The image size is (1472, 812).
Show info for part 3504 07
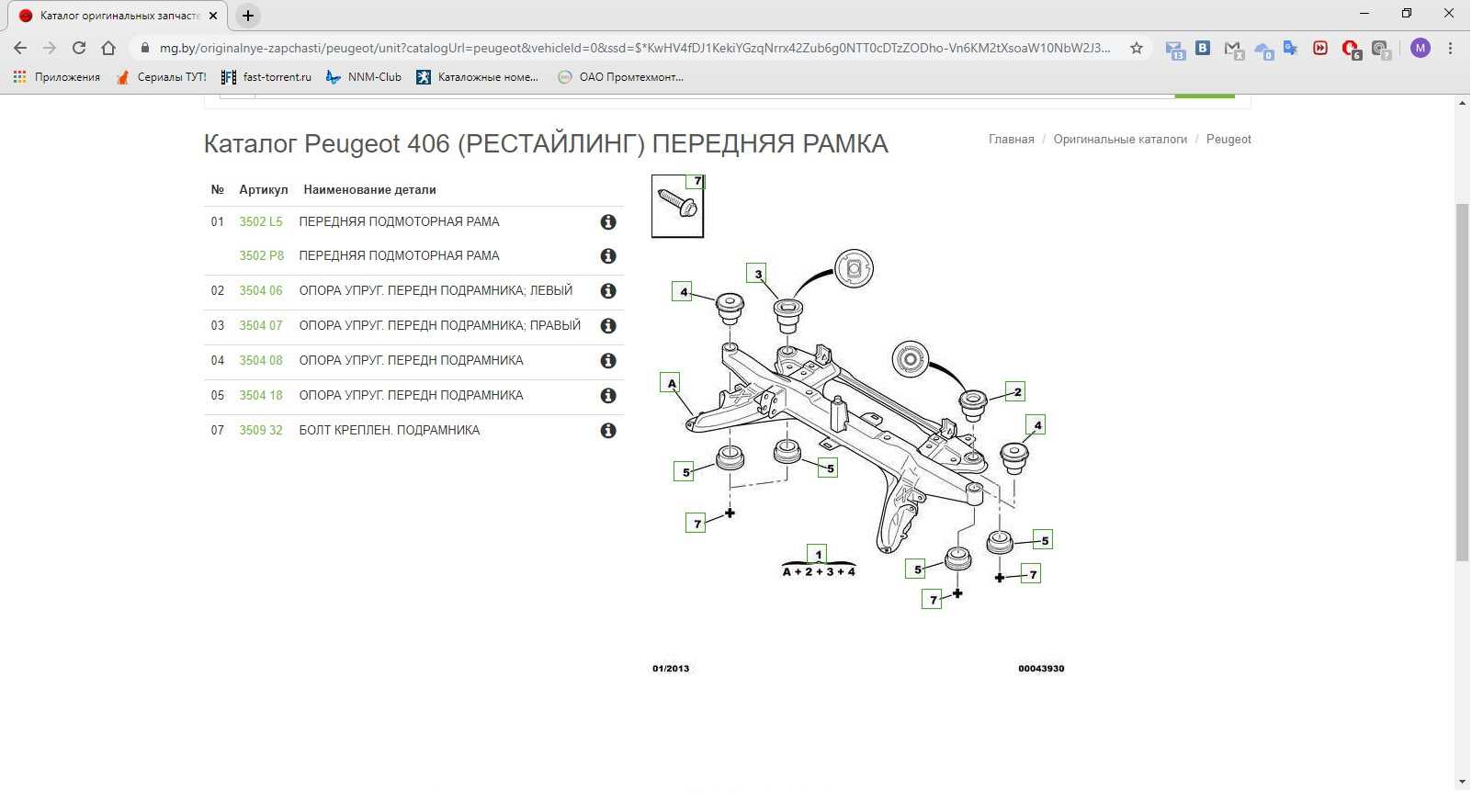coord(608,326)
